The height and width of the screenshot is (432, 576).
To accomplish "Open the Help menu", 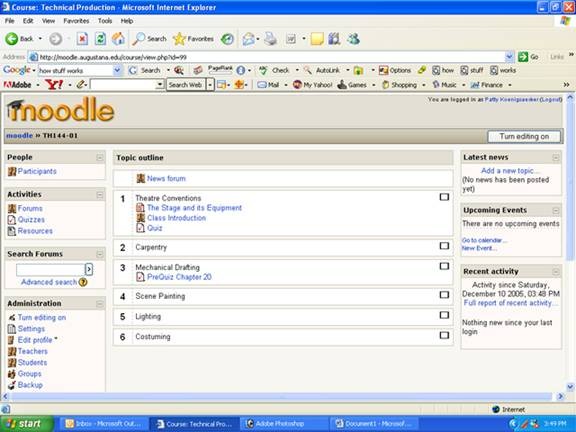I will pos(127,21).
